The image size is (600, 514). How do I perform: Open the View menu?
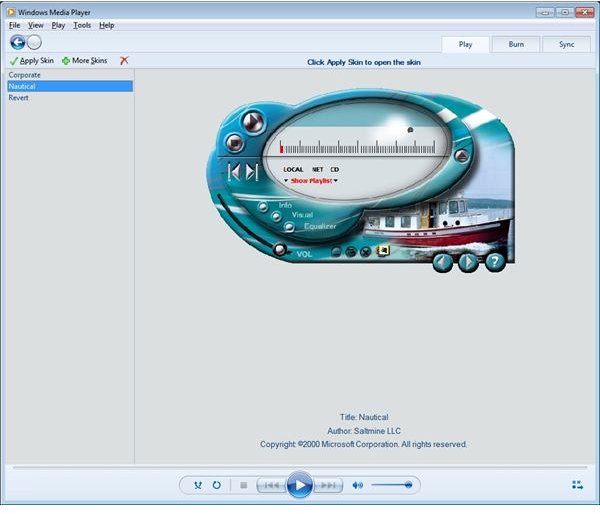pos(36,25)
